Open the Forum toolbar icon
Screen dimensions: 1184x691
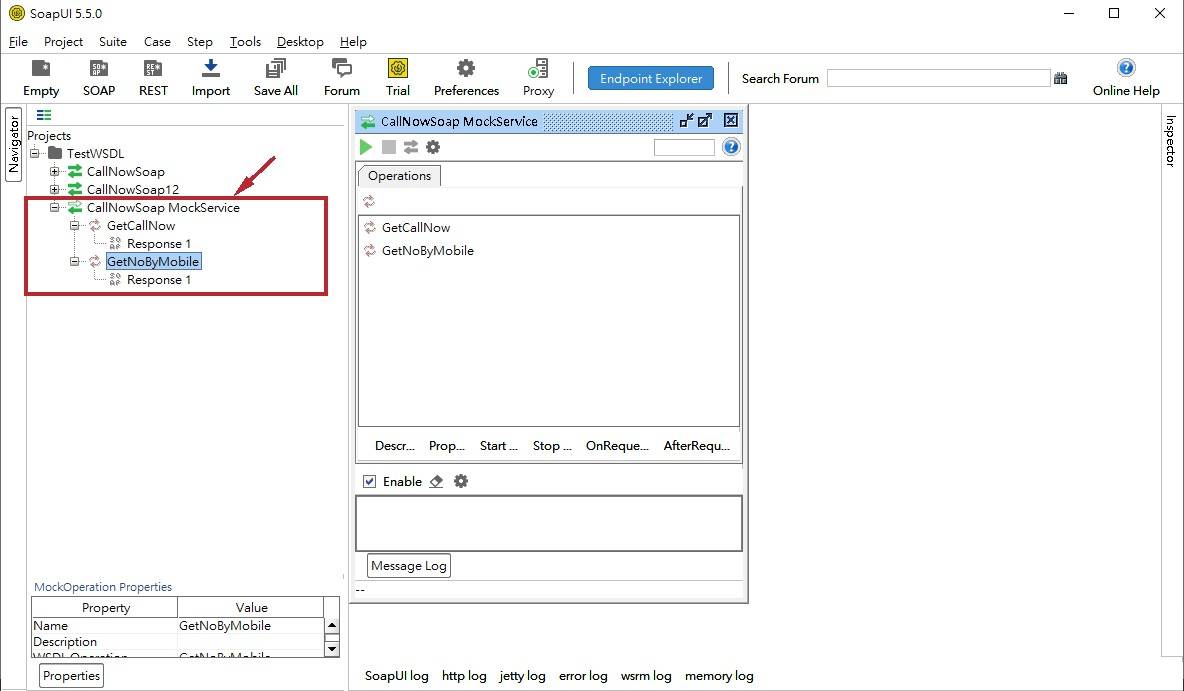(x=342, y=79)
